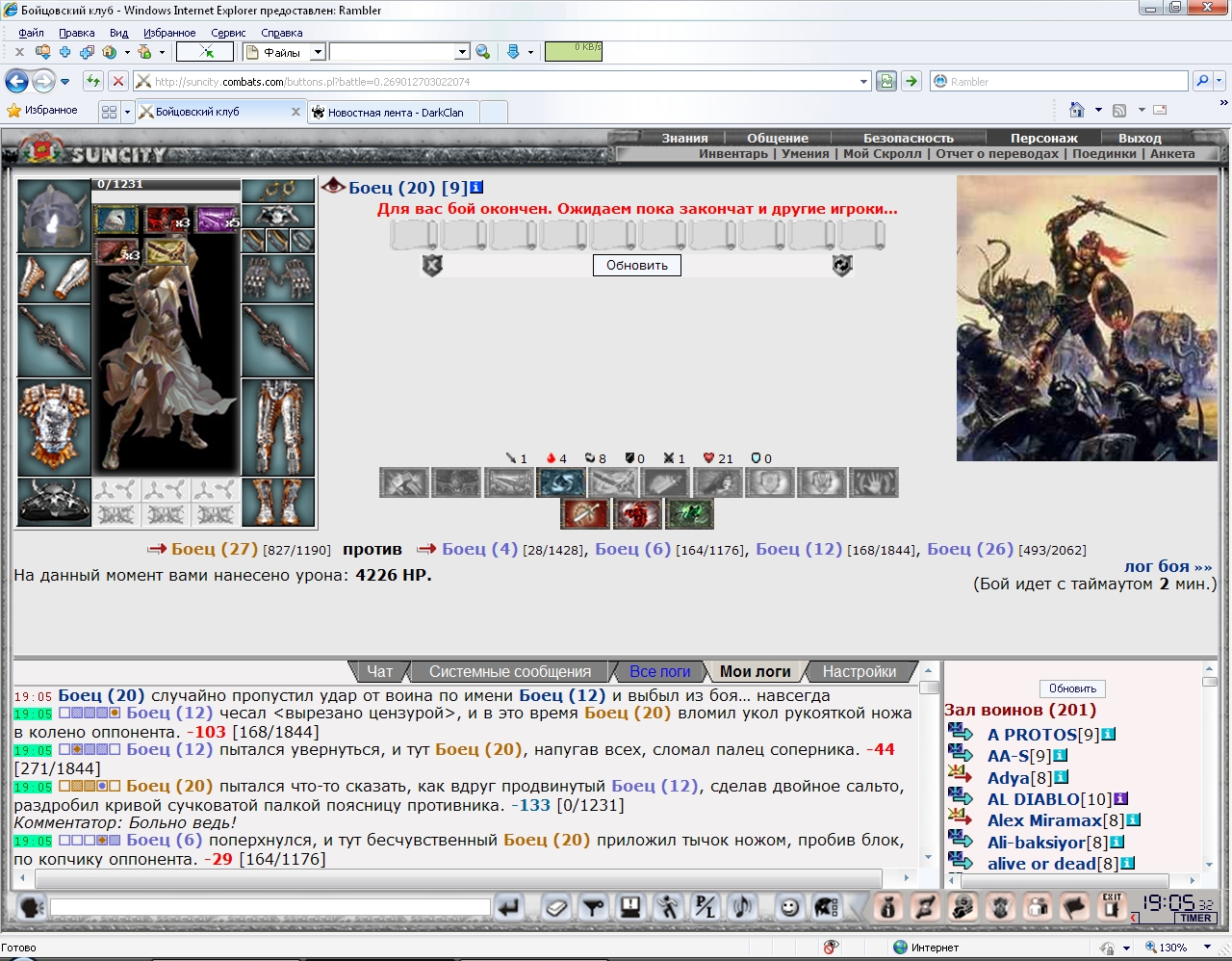Viewport: 1232px width, 961px height.
Task: Click the greyed hammer skill icon
Action: 405,482
